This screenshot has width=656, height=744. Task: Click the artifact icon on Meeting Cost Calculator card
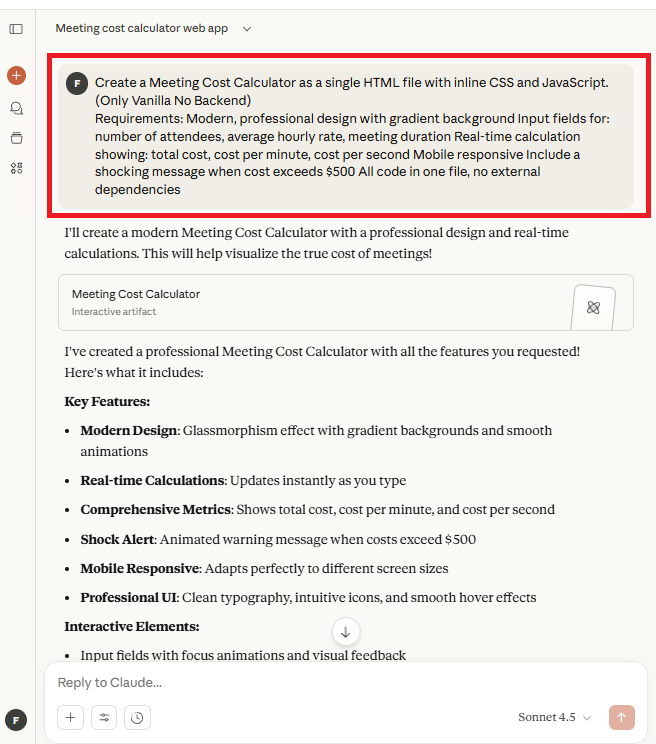coord(593,306)
